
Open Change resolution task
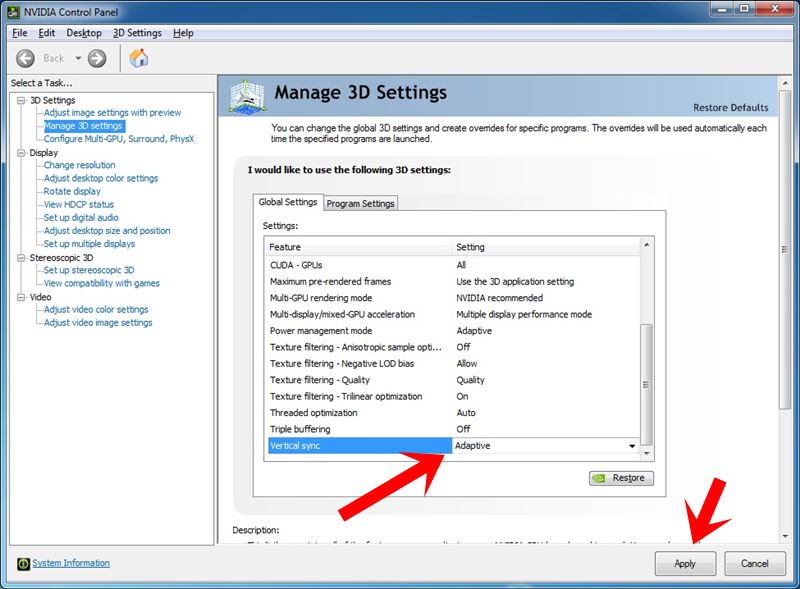pyautogui.click(x=80, y=165)
